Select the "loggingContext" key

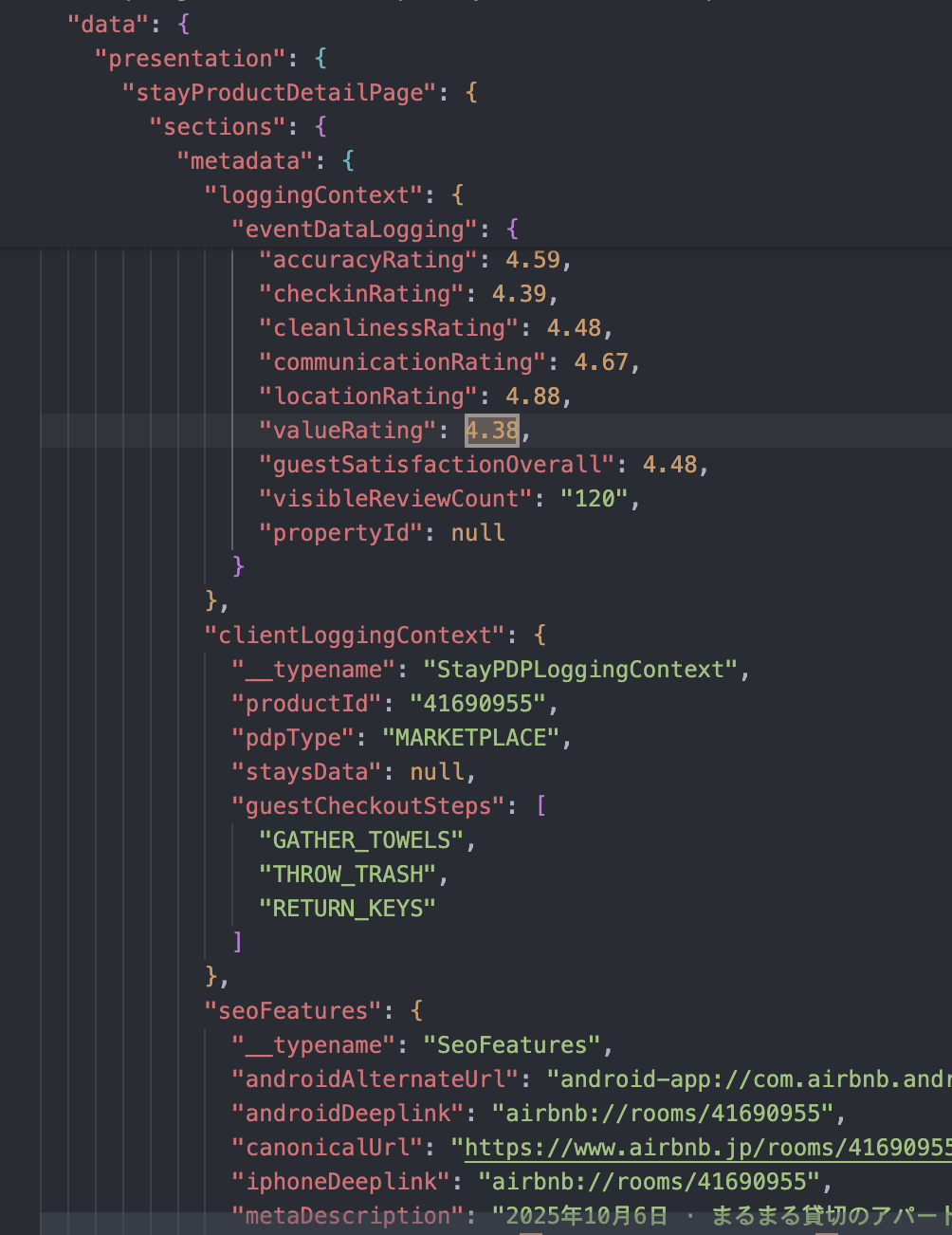tap(314, 195)
